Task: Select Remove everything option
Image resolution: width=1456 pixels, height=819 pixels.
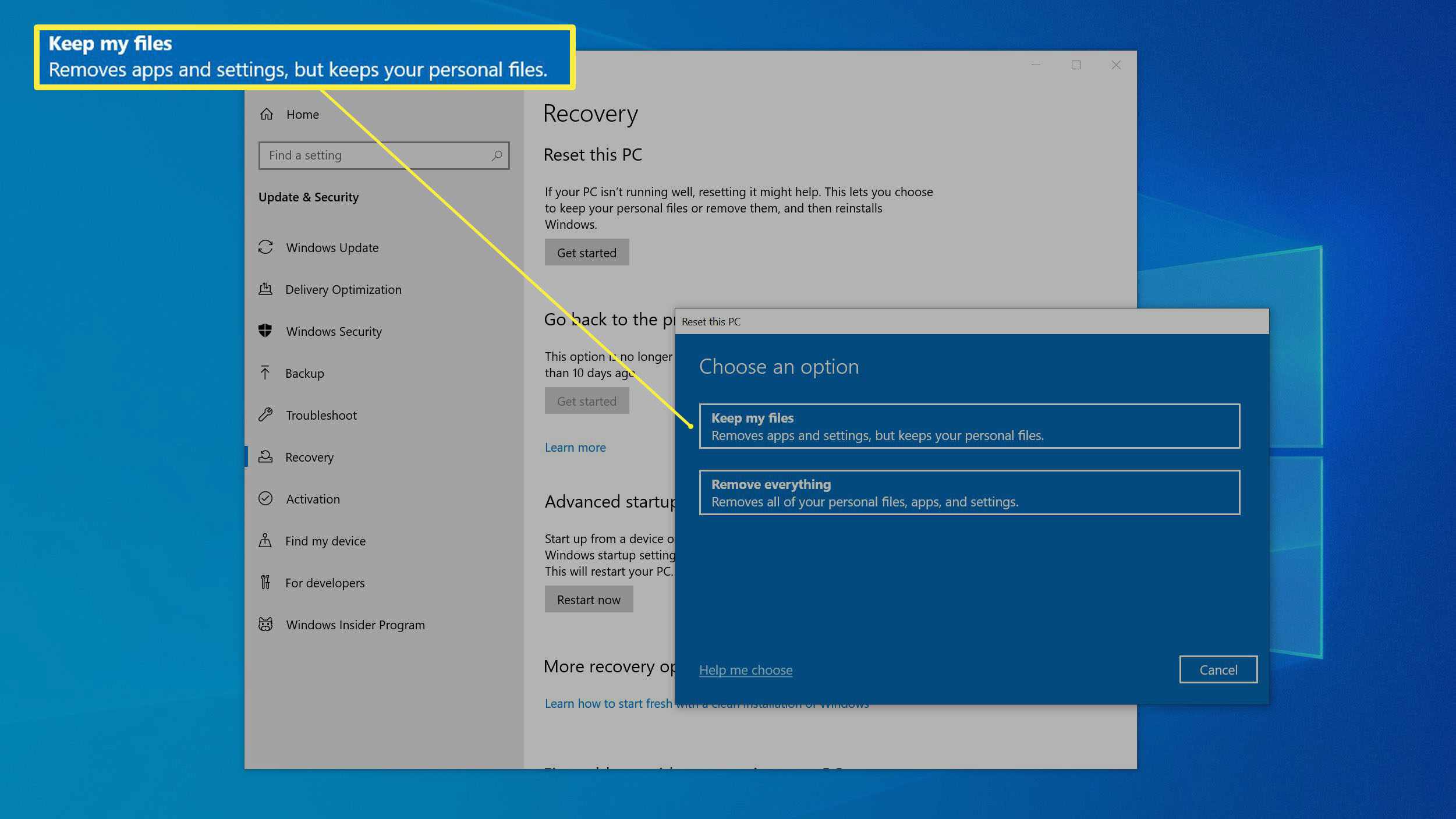Action: [969, 491]
